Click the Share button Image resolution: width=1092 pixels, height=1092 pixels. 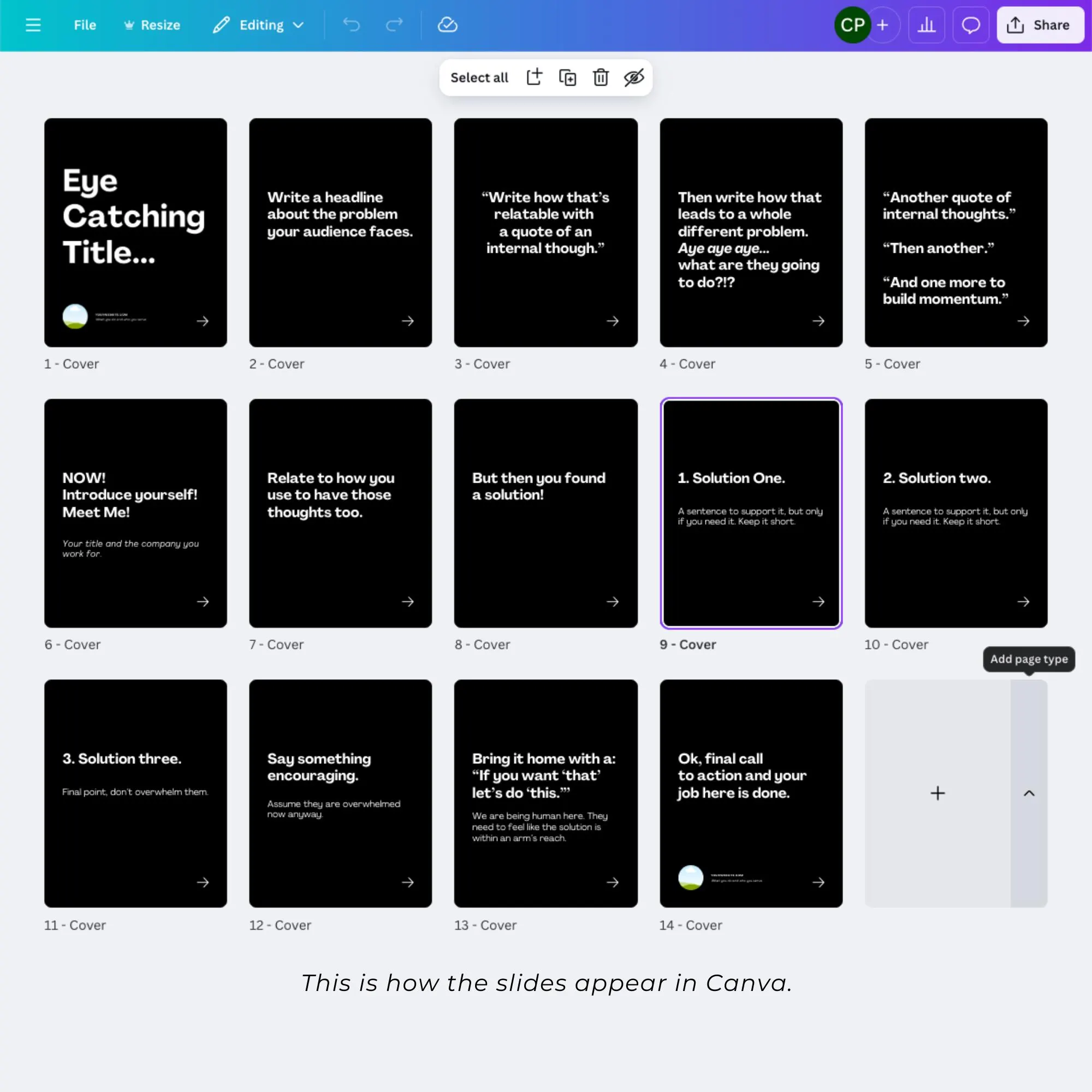click(1040, 25)
